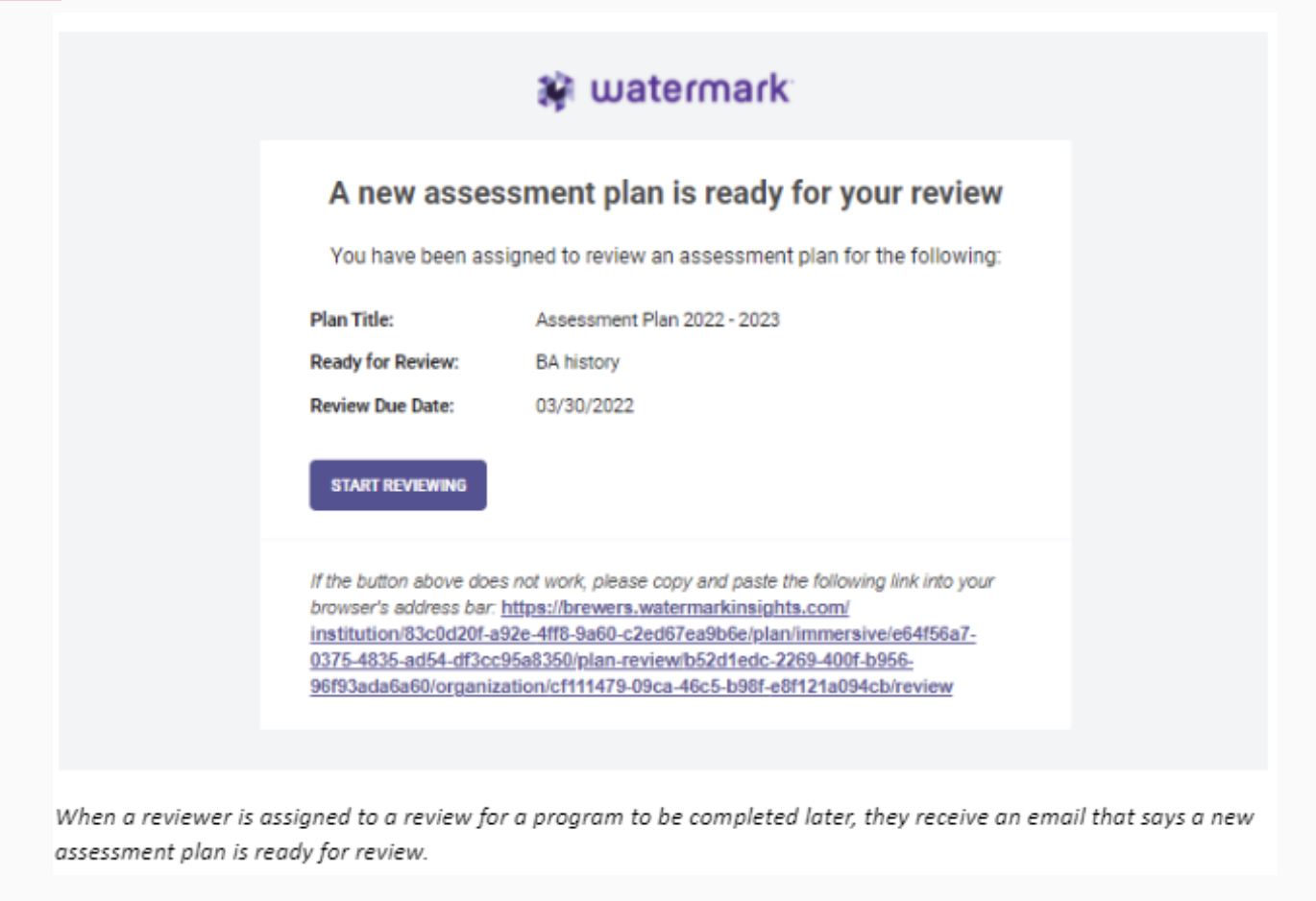Viewport: 1316px width, 901px height.
Task: Click the link line starting with institution/83c0d20f
Action: pos(643,634)
